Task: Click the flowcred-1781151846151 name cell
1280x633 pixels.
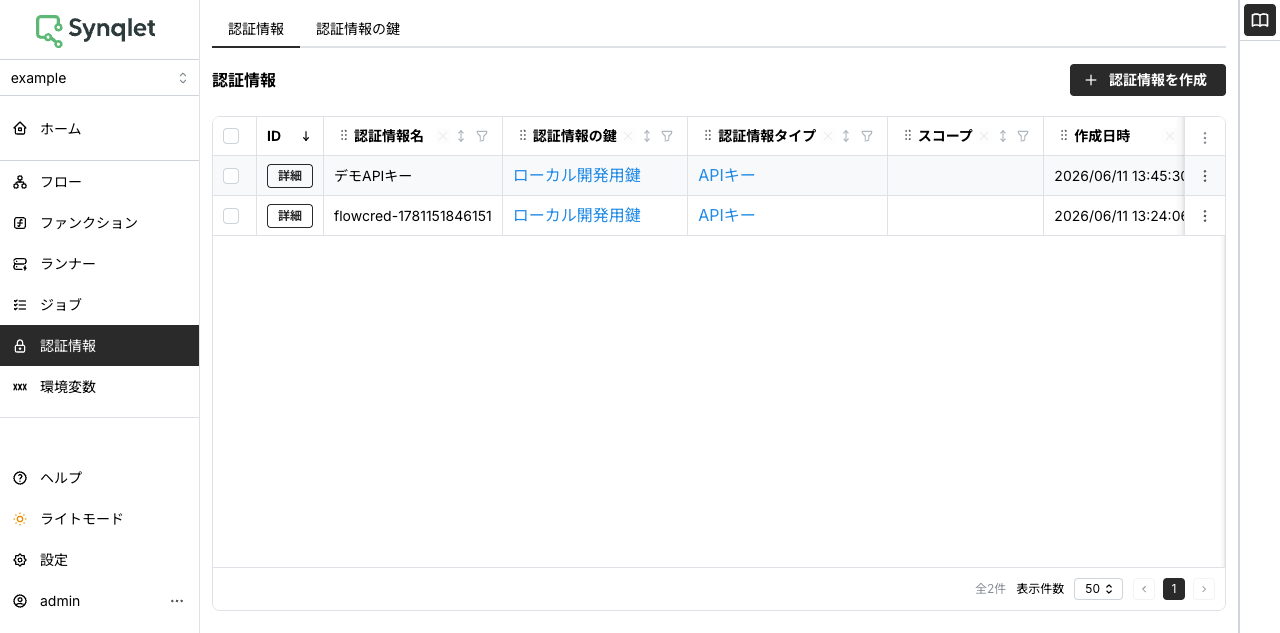Action: click(413, 216)
